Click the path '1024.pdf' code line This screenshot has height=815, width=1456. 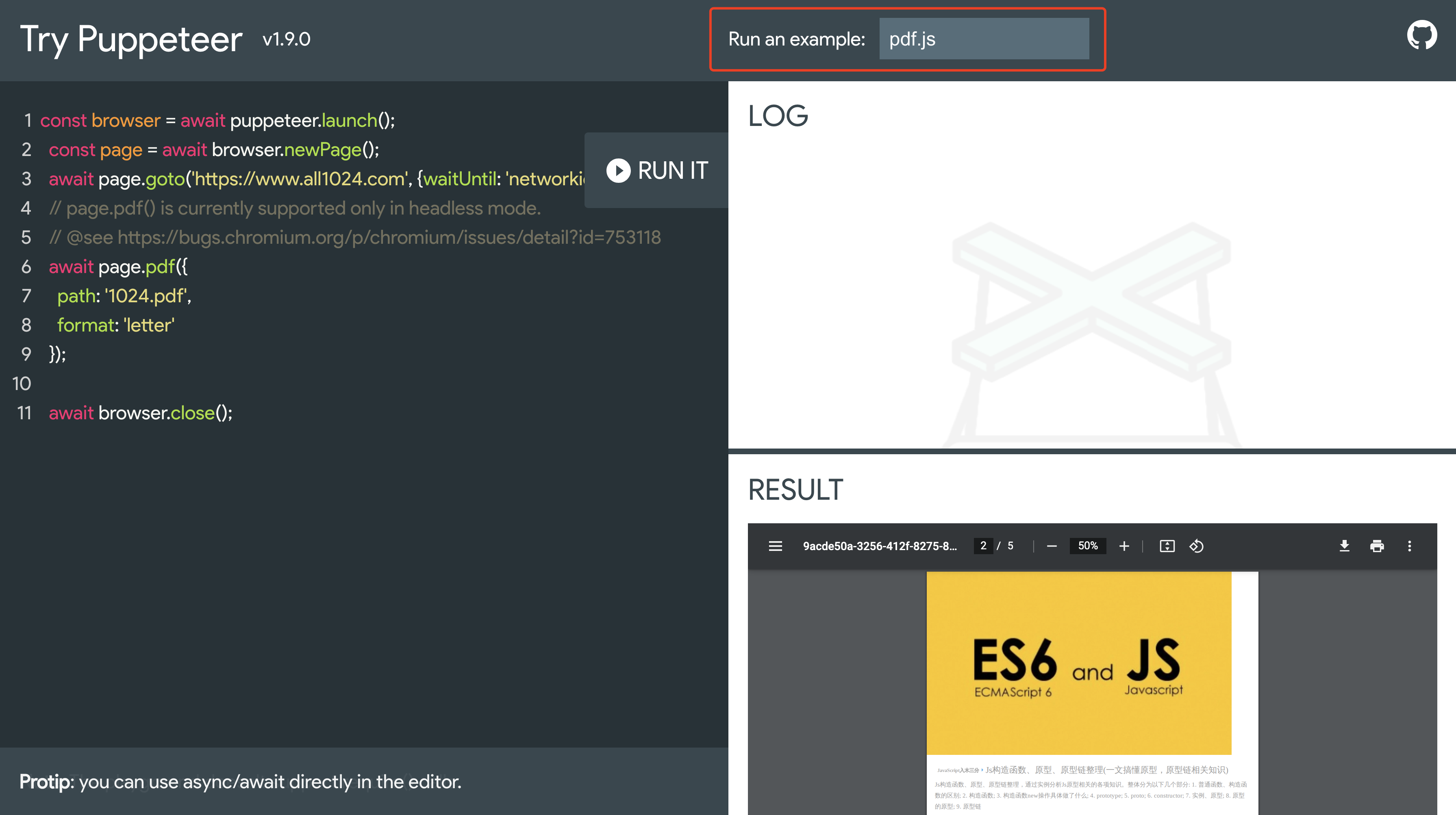(124, 296)
